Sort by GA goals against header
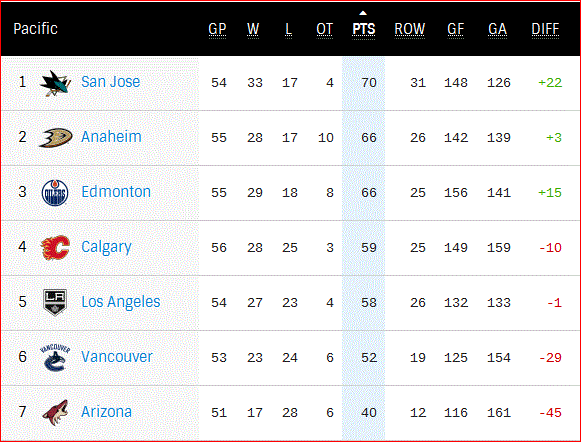This screenshot has width=581, height=442. [497, 29]
